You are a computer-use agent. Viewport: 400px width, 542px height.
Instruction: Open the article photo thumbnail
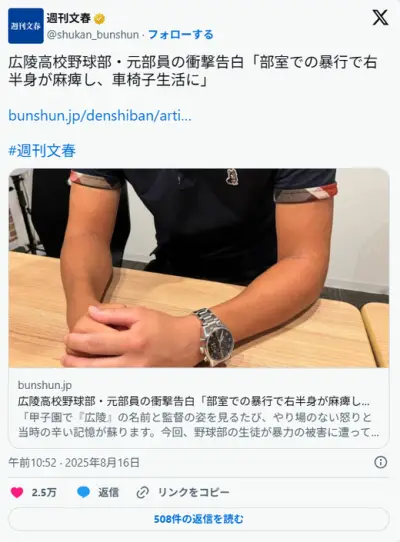point(199,268)
